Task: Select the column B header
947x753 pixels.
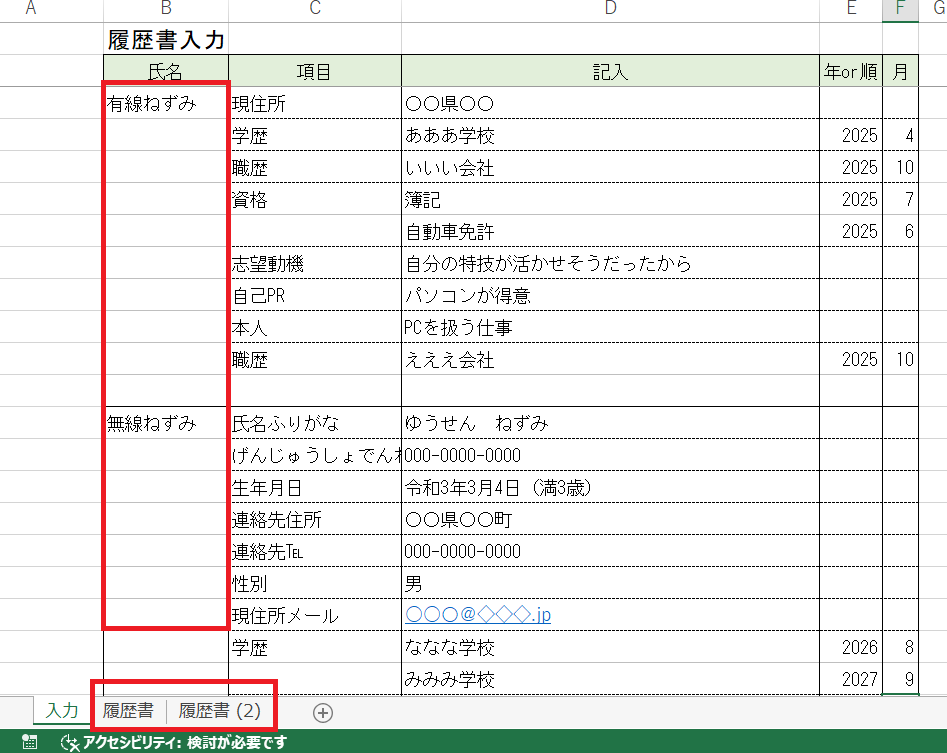Action: (x=166, y=10)
